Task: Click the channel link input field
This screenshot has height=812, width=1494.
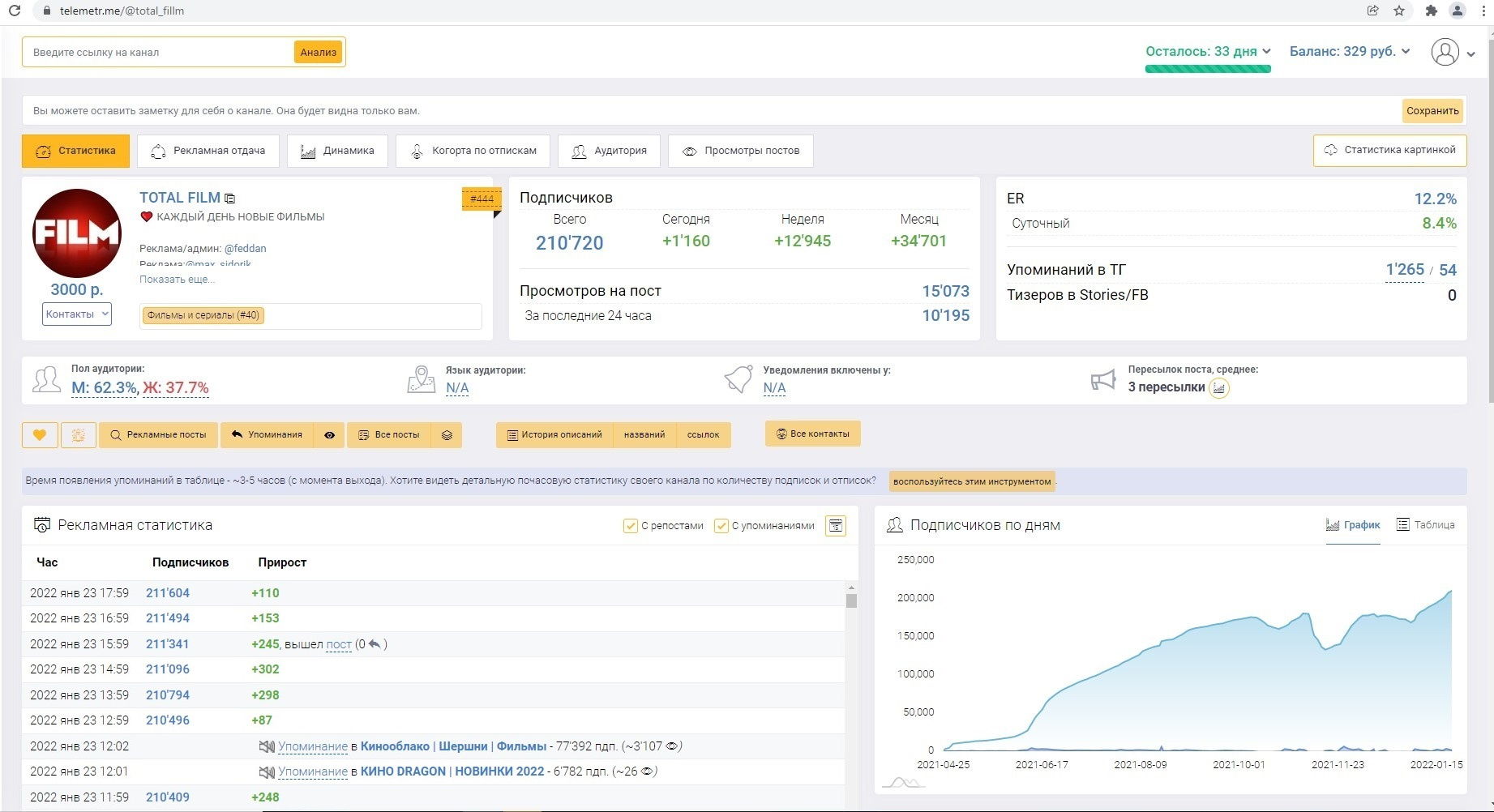Action: tap(158, 52)
